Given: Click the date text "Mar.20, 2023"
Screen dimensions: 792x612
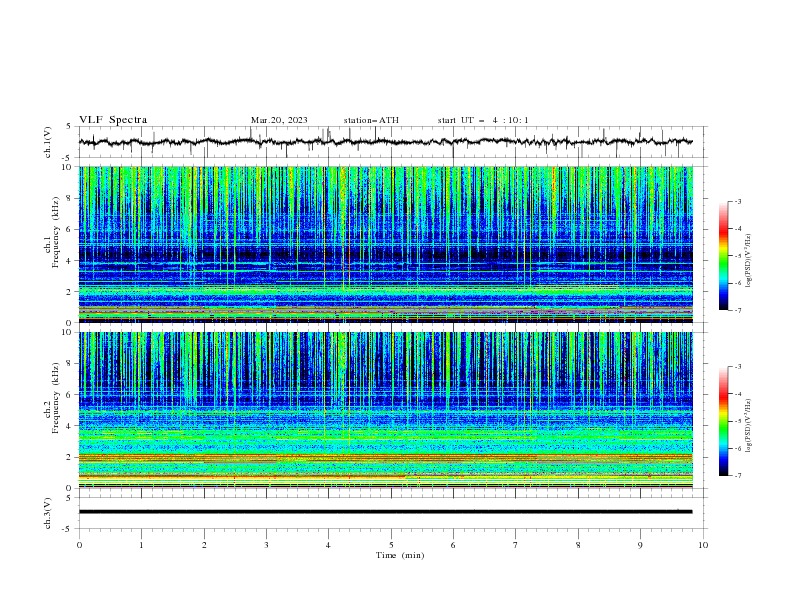Looking at the screenshot, I should [279, 120].
